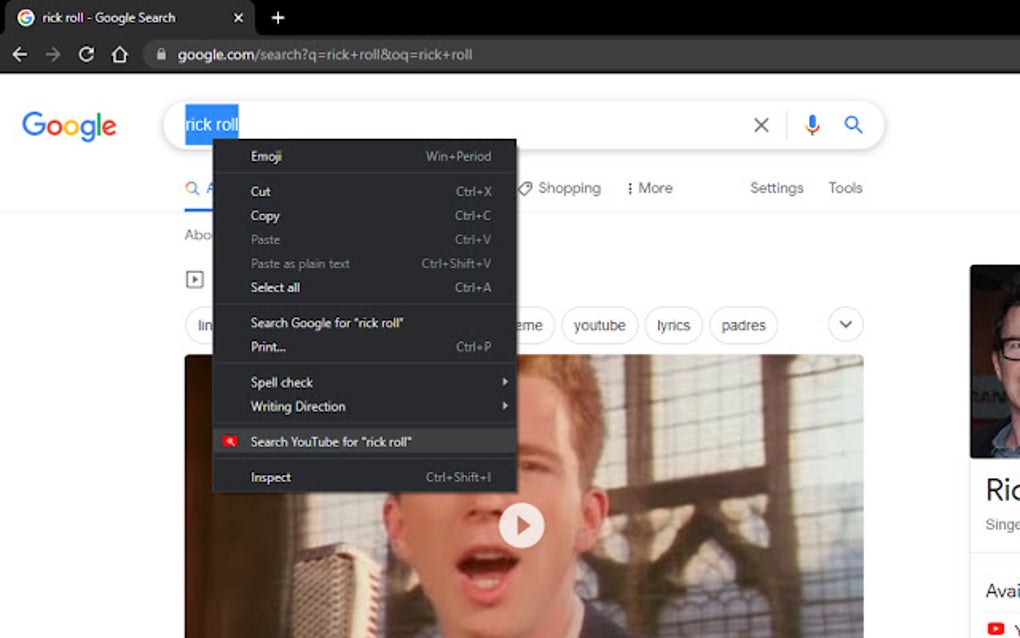Open the "youtube" suggestion chip
This screenshot has width=1020, height=638.
click(x=599, y=325)
